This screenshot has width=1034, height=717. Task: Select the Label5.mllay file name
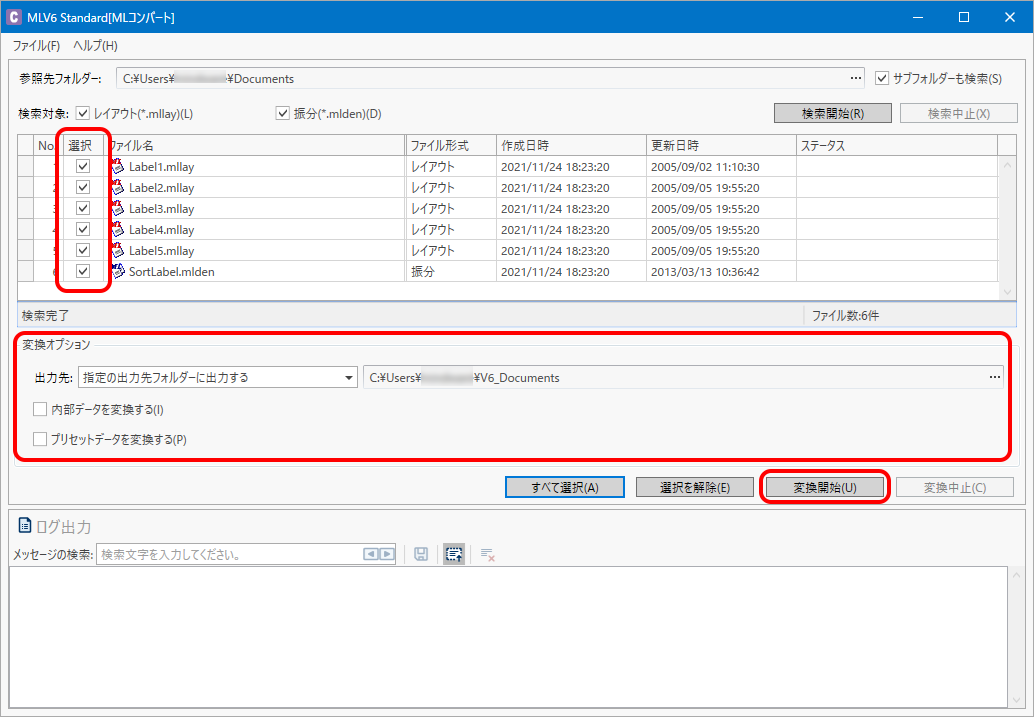coord(162,251)
